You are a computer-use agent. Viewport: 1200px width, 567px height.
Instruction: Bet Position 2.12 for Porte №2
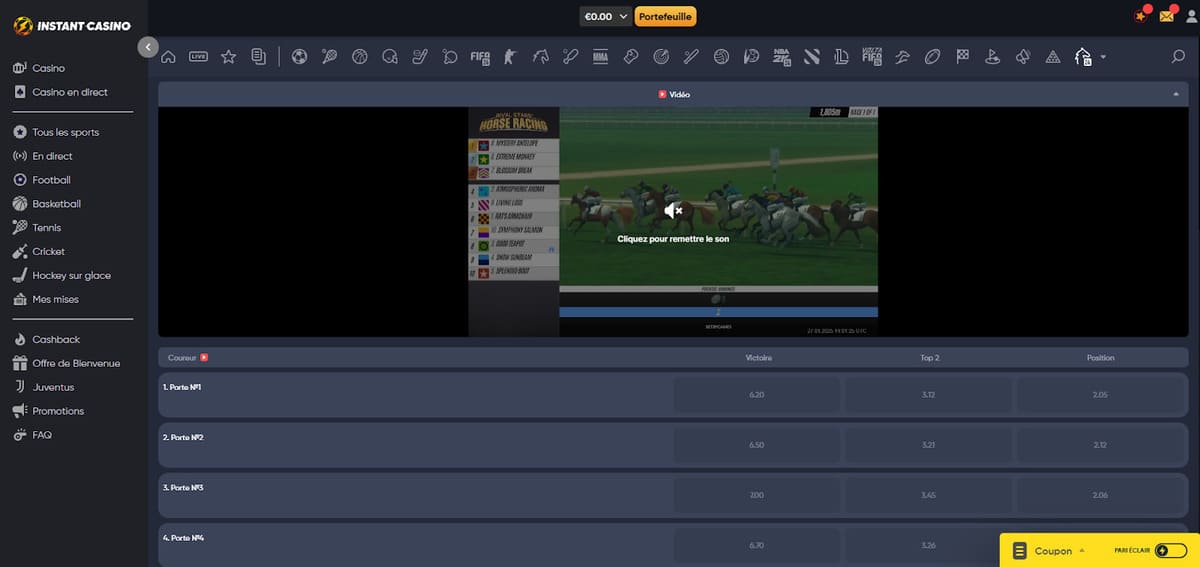(1100, 445)
